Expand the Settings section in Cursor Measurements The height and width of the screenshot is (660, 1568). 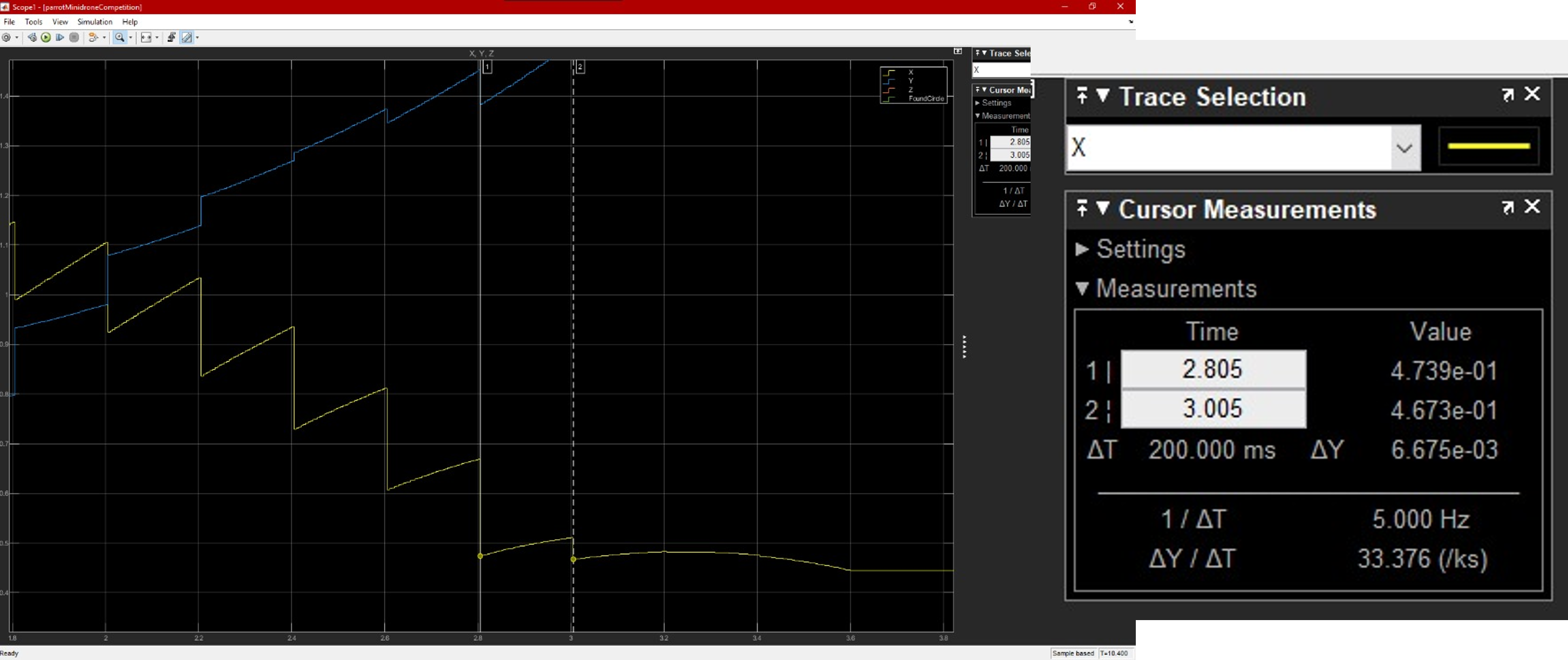[x=1082, y=249]
